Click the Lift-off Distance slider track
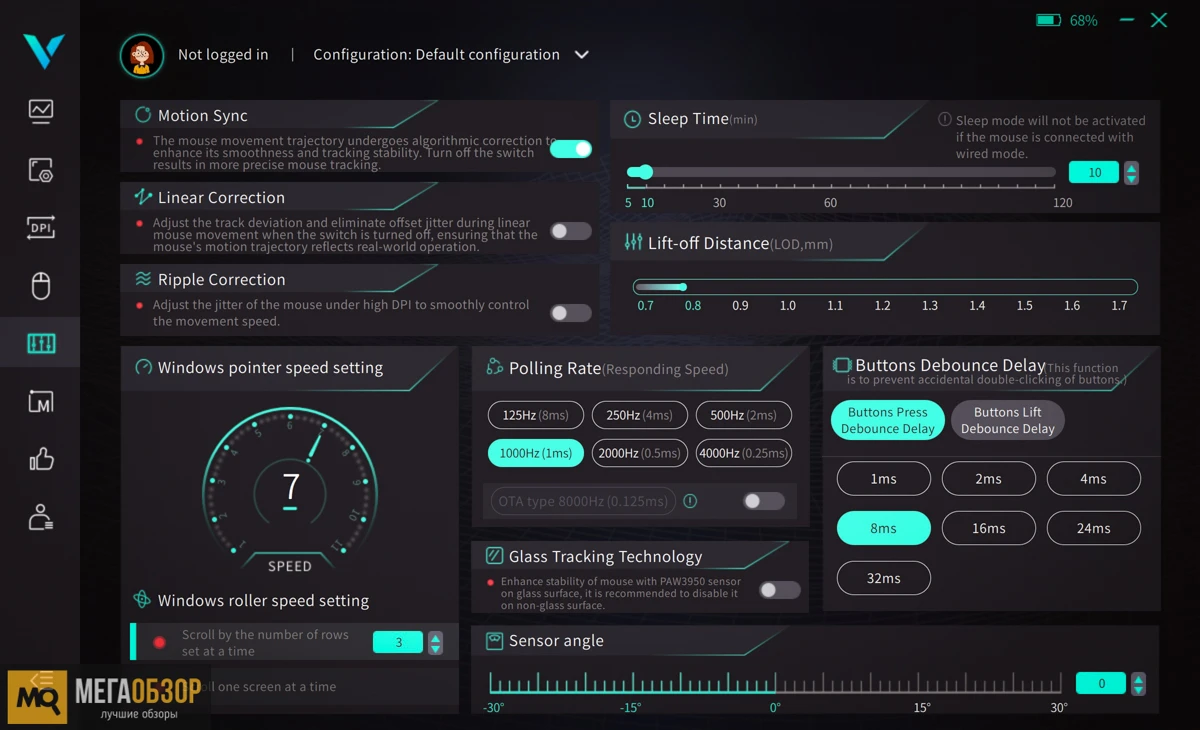The width and height of the screenshot is (1200, 730). click(x=885, y=287)
